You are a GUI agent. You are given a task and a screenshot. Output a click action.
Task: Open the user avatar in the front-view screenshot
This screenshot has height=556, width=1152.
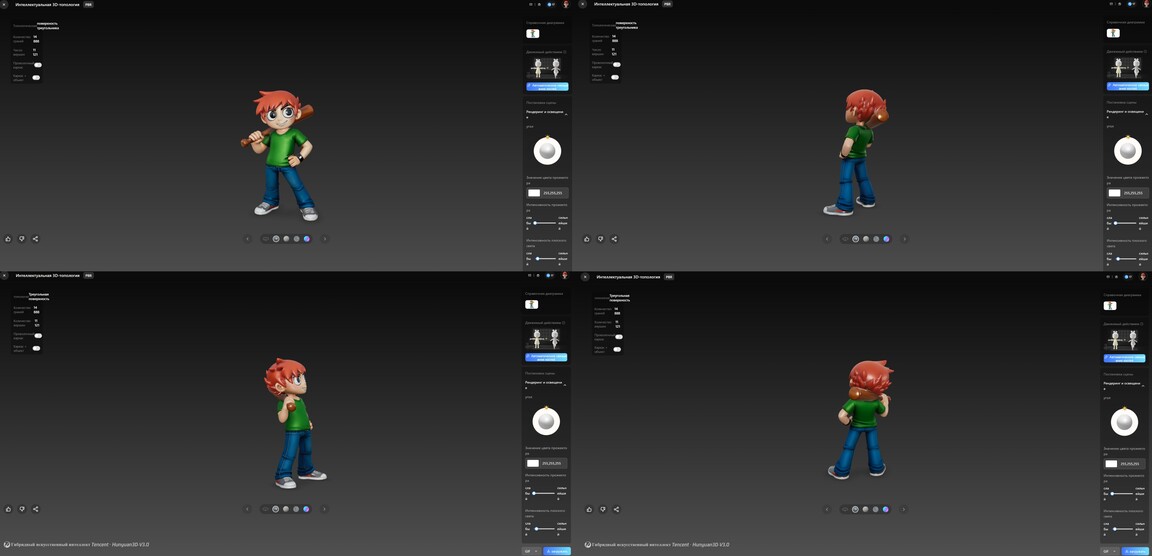click(x=566, y=4)
